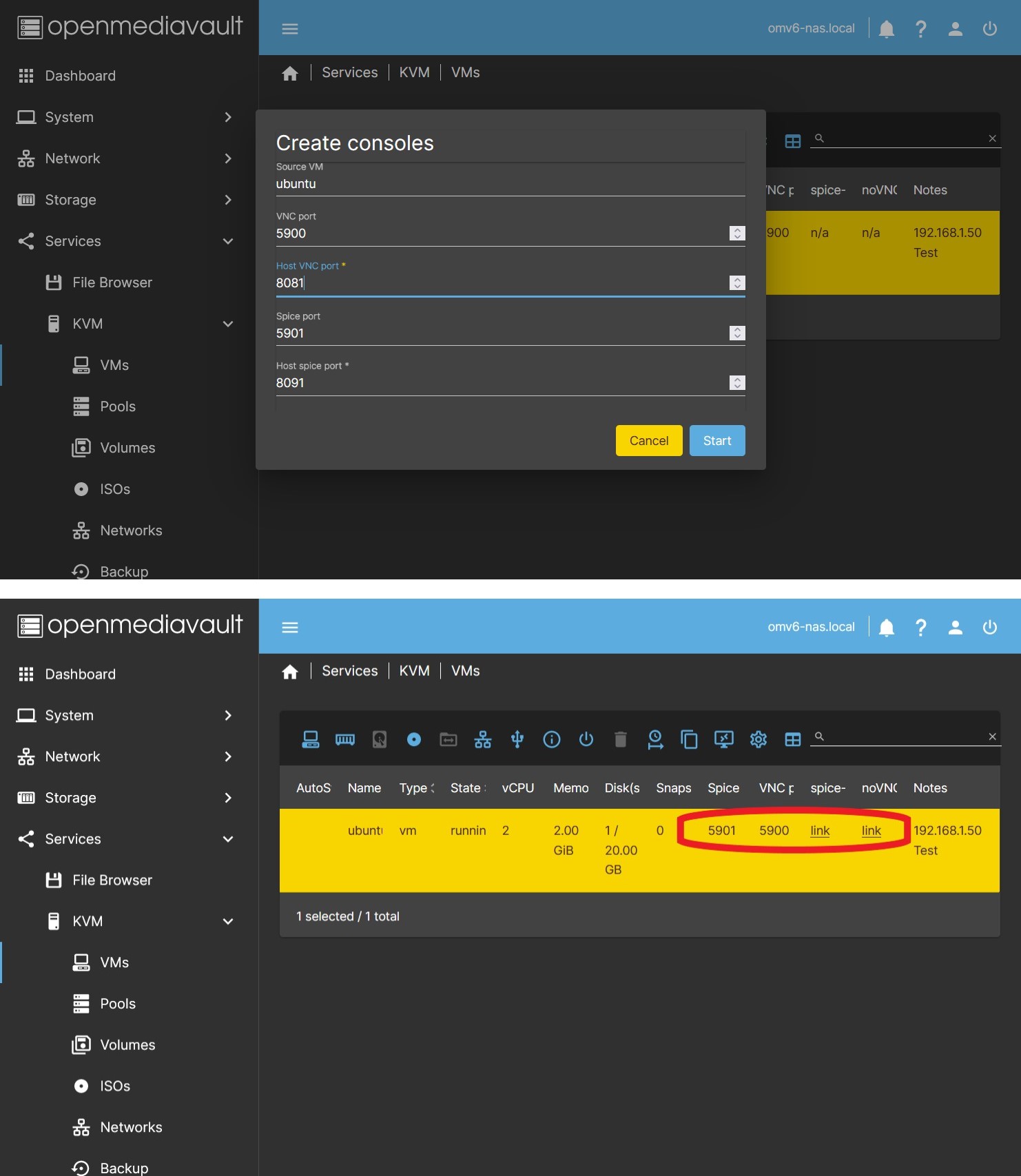This screenshot has width=1021, height=1176.
Task: Click the Spice port stepper arrows
Action: [x=737, y=333]
